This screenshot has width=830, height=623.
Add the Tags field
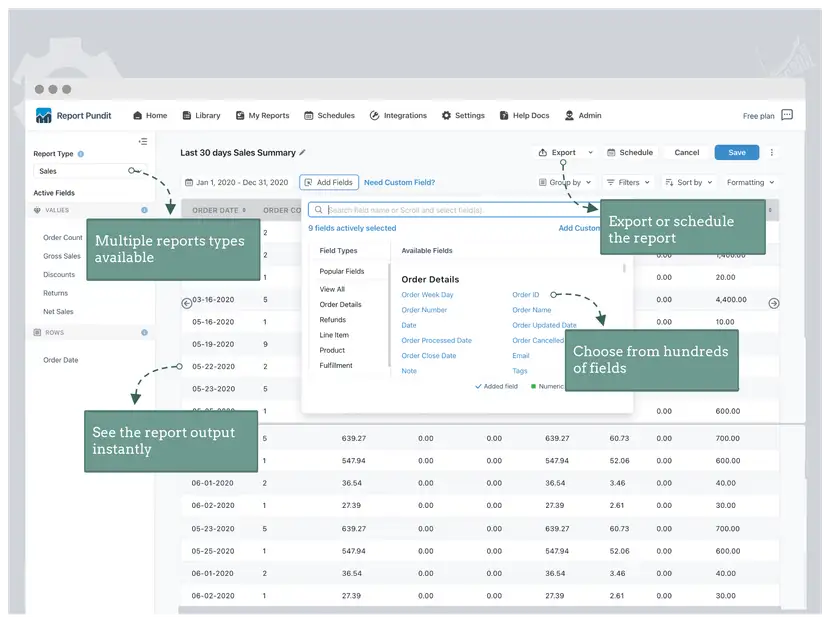point(520,371)
